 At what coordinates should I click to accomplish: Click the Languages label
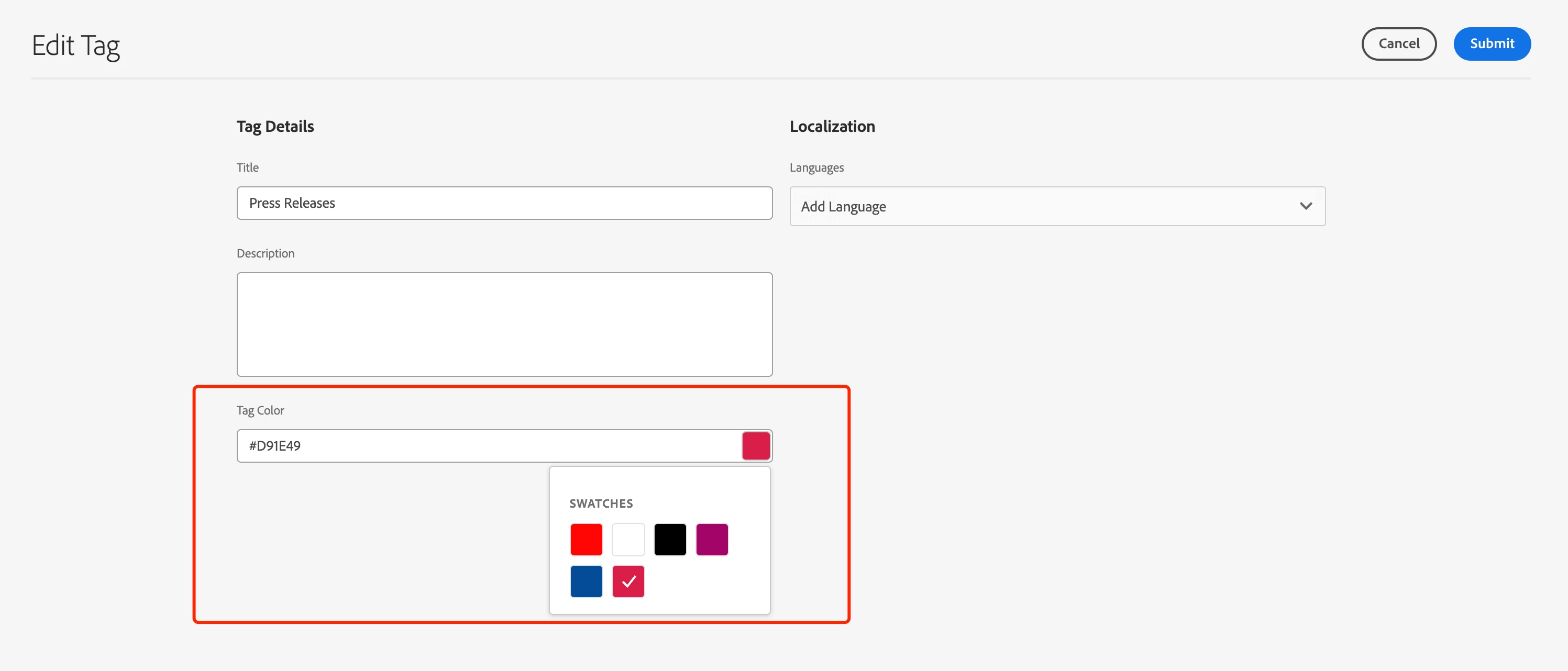(x=816, y=168)
